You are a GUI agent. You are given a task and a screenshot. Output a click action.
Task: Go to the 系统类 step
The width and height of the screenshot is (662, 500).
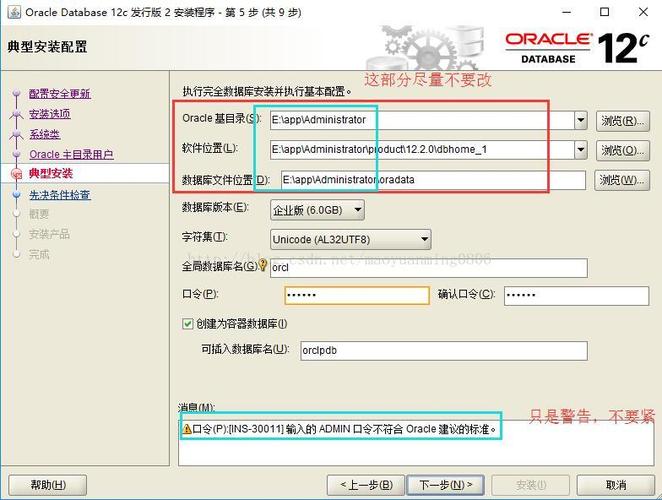44,134
